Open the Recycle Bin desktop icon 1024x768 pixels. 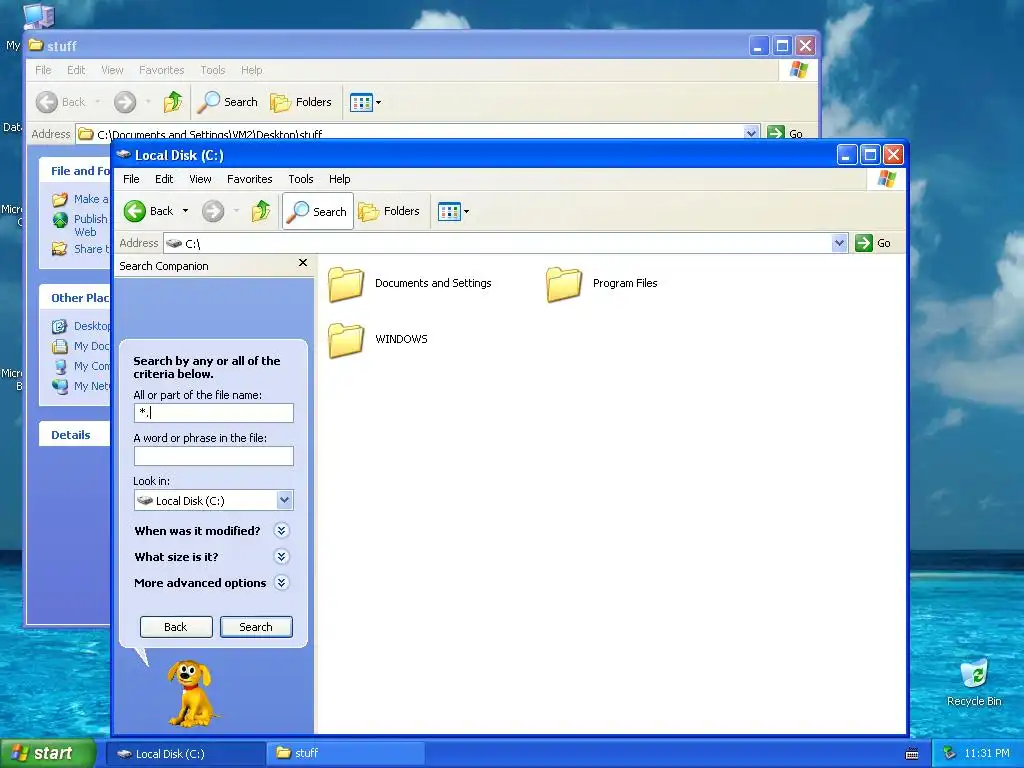pos(974,682)
